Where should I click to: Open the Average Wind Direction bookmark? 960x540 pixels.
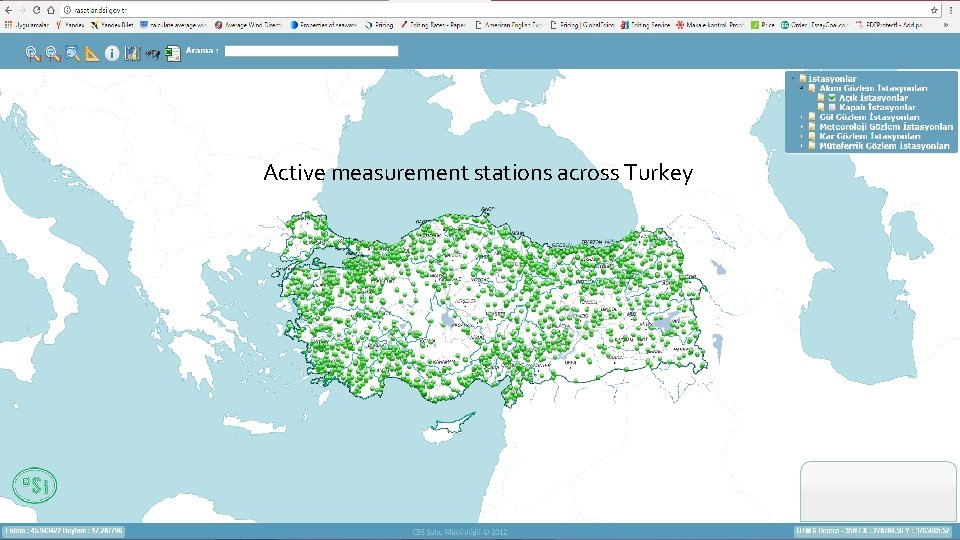click(x=248, y=25)
